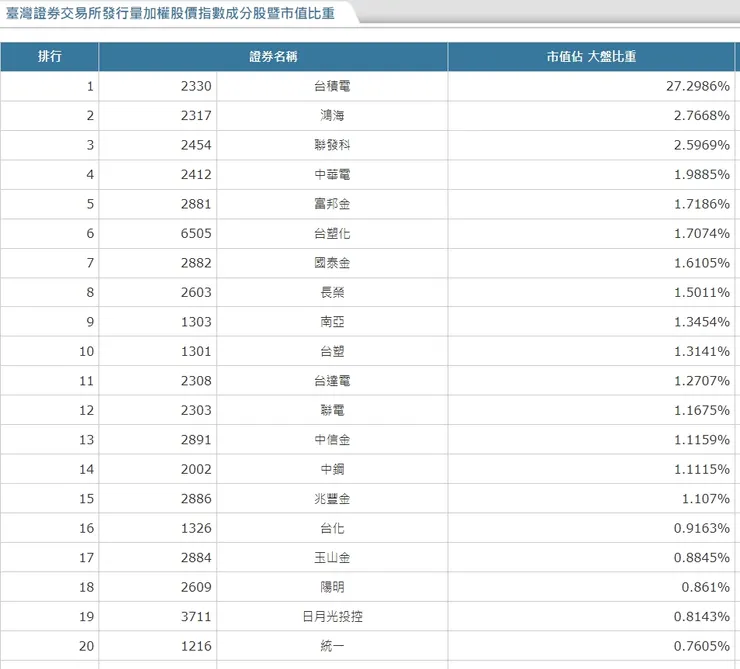This screenshot has width=740, height=669.
Task: Click stock name 台塑化
Action: [x=332, y=234]
